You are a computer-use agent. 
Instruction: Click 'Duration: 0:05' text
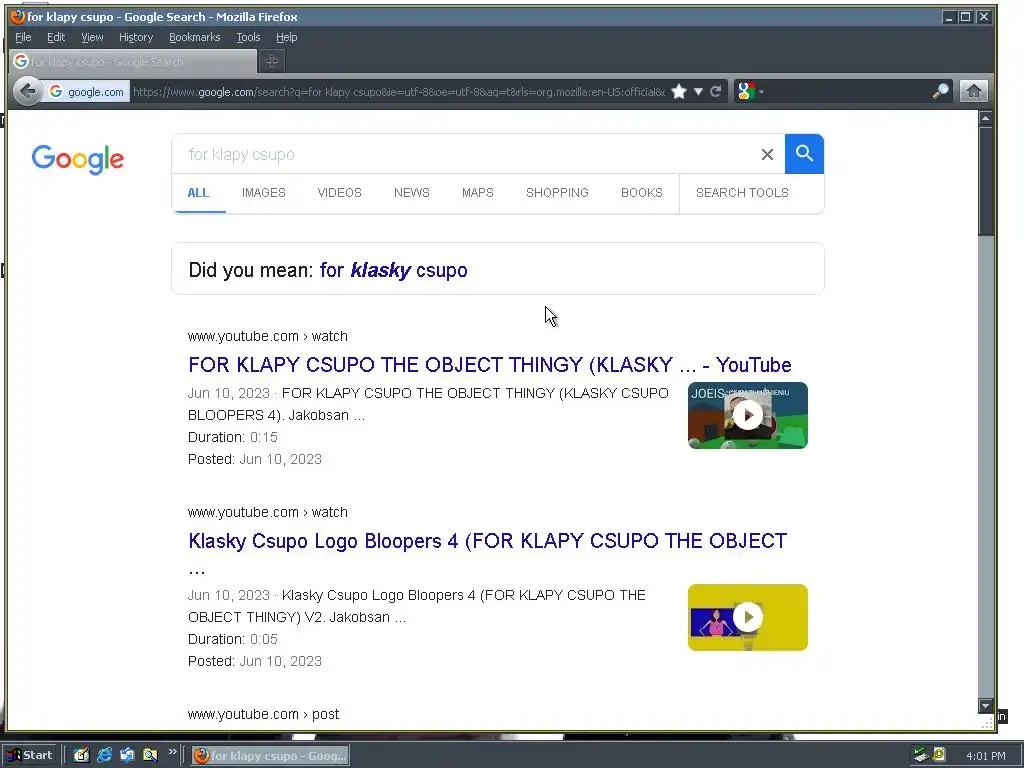click(x=232, y=639)
